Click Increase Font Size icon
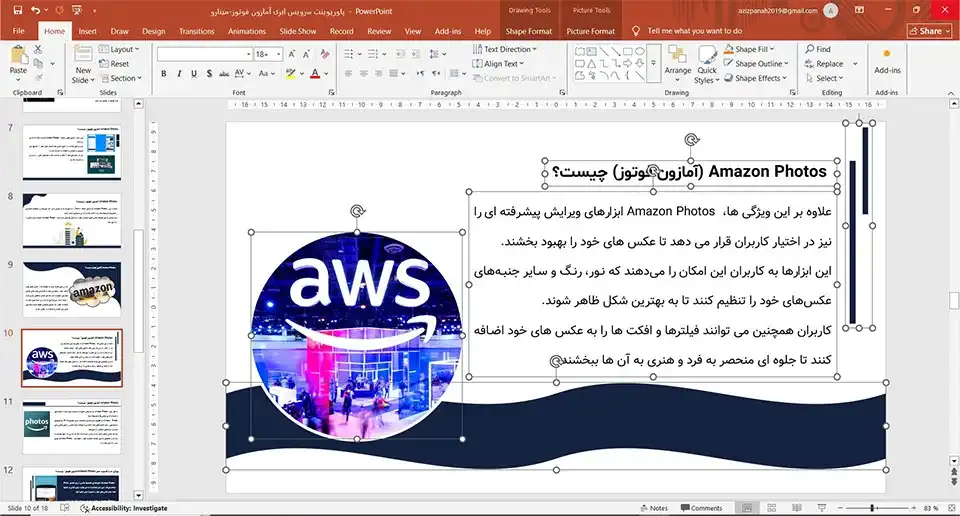Viewport: 960px width, 516px height. pyautogui.click(x=292, y=54)
